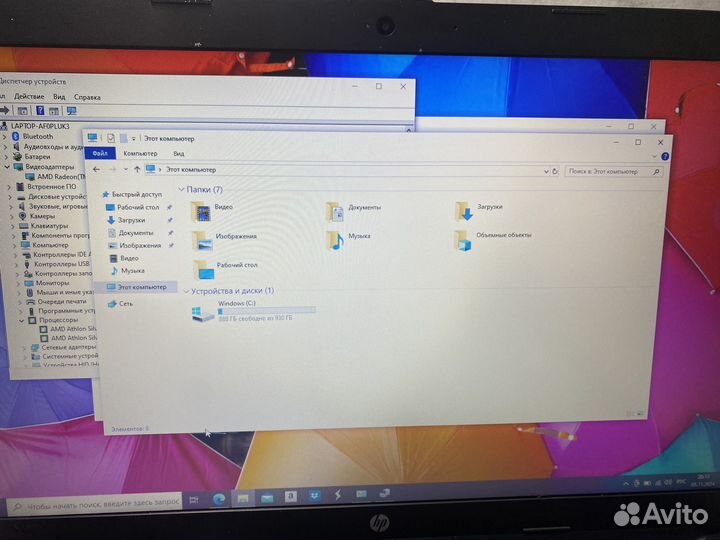Click the search box Поиск в: Этот компьютер
This screenshot has width=720, height=540.
pos(614,172)
